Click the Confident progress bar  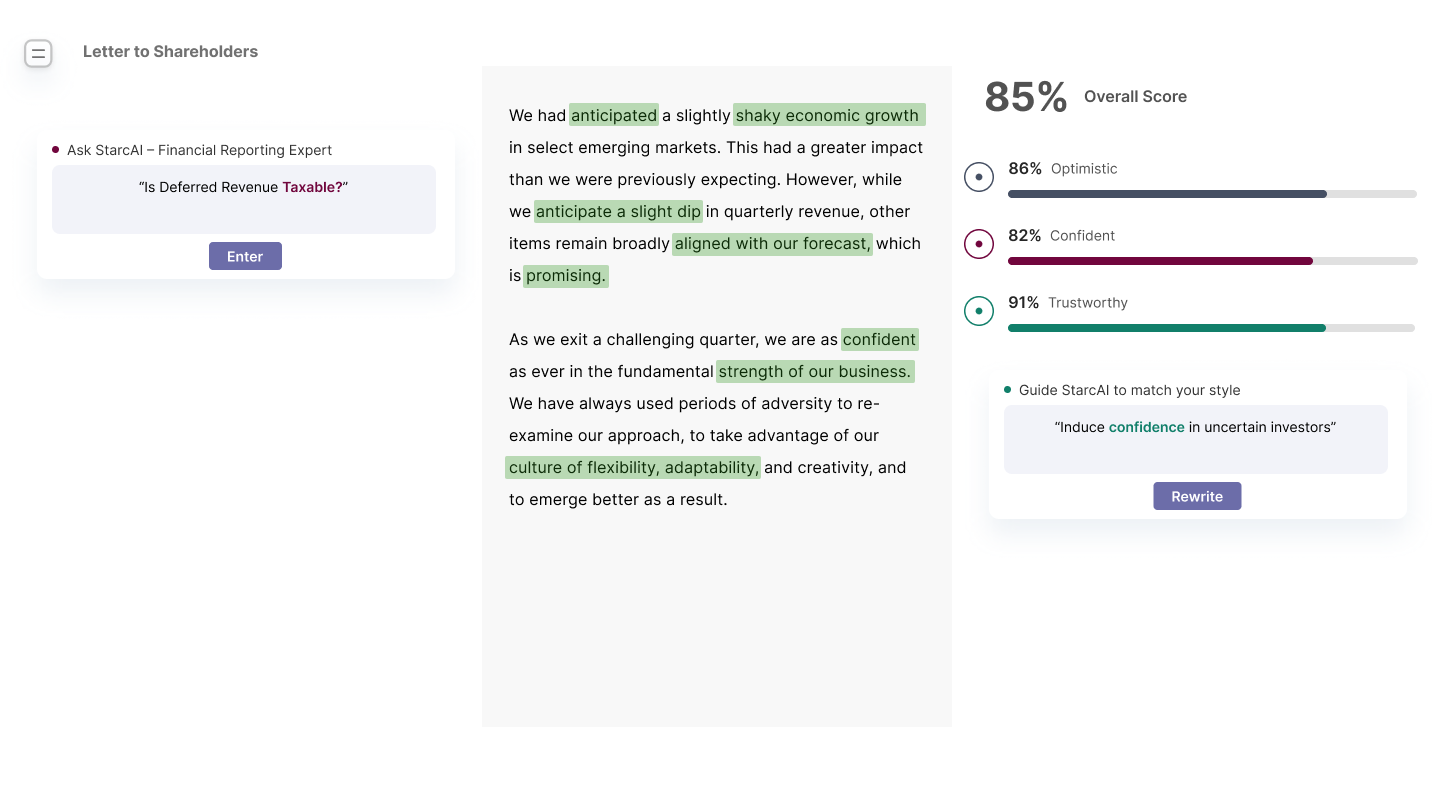coord(1212,261)
